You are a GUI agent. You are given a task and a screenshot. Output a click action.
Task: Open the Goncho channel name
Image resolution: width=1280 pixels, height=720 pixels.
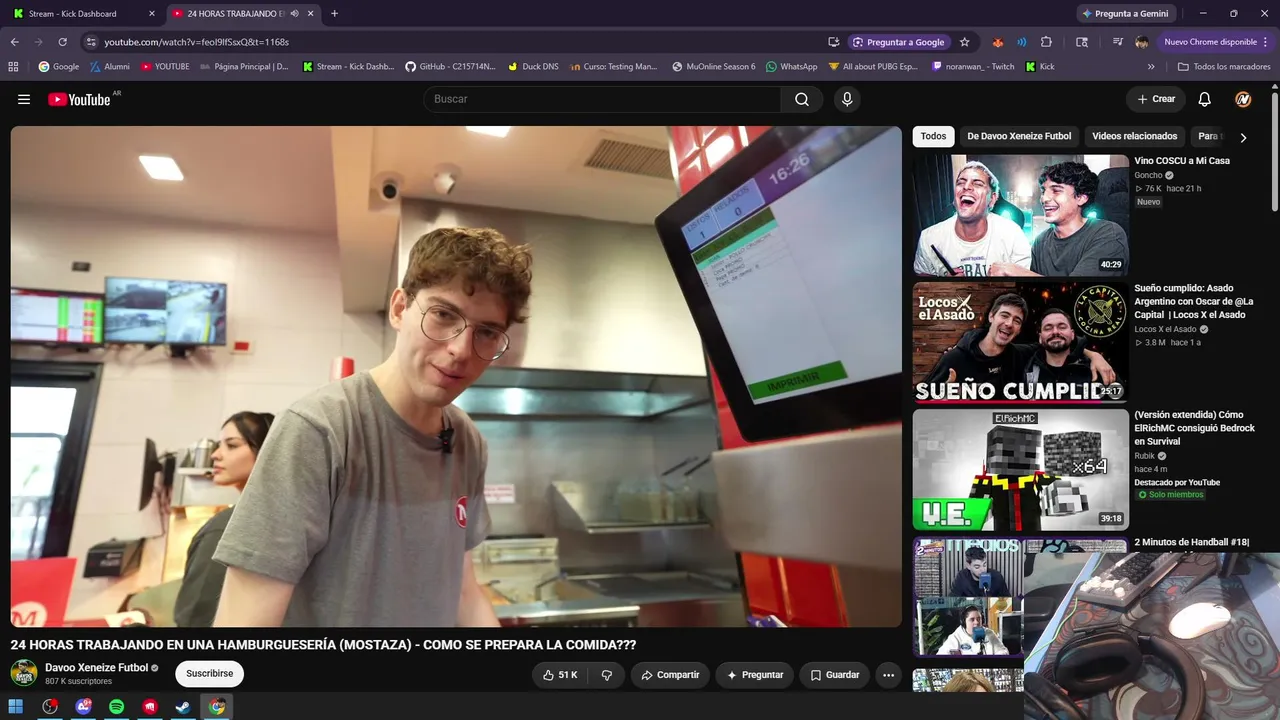pos(1148,175)
